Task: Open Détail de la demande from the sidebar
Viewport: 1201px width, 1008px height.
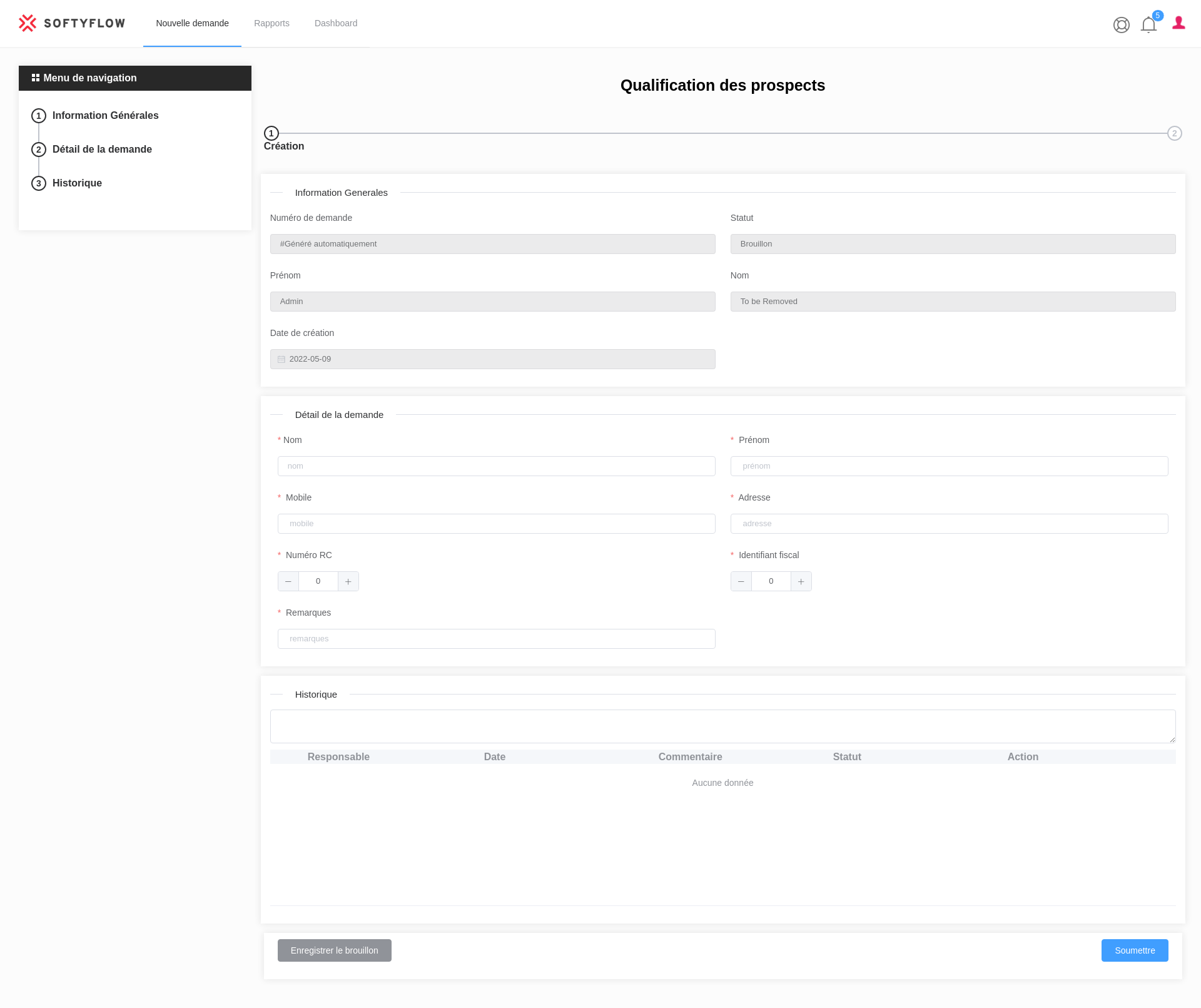Action: click(101, 149)
